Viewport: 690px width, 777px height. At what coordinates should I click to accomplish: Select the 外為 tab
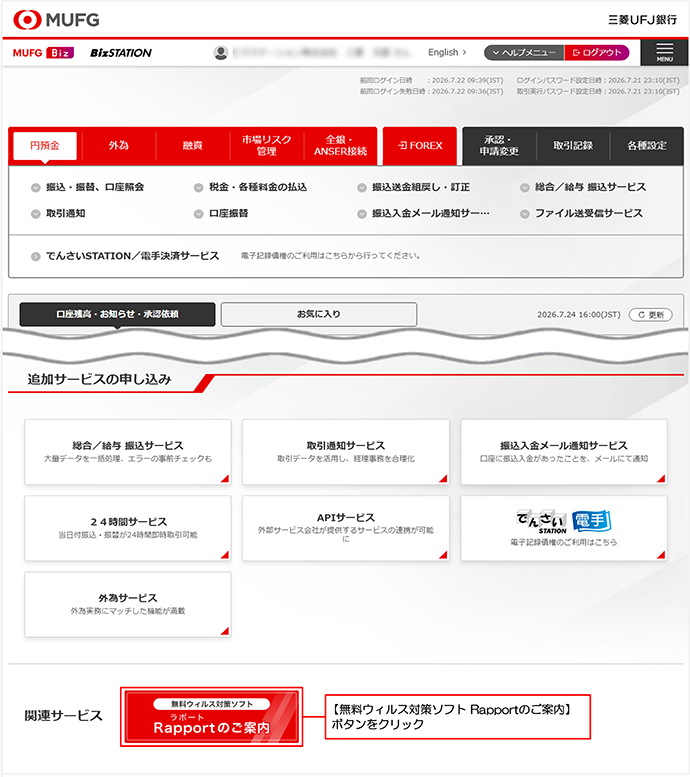[119, 146]
